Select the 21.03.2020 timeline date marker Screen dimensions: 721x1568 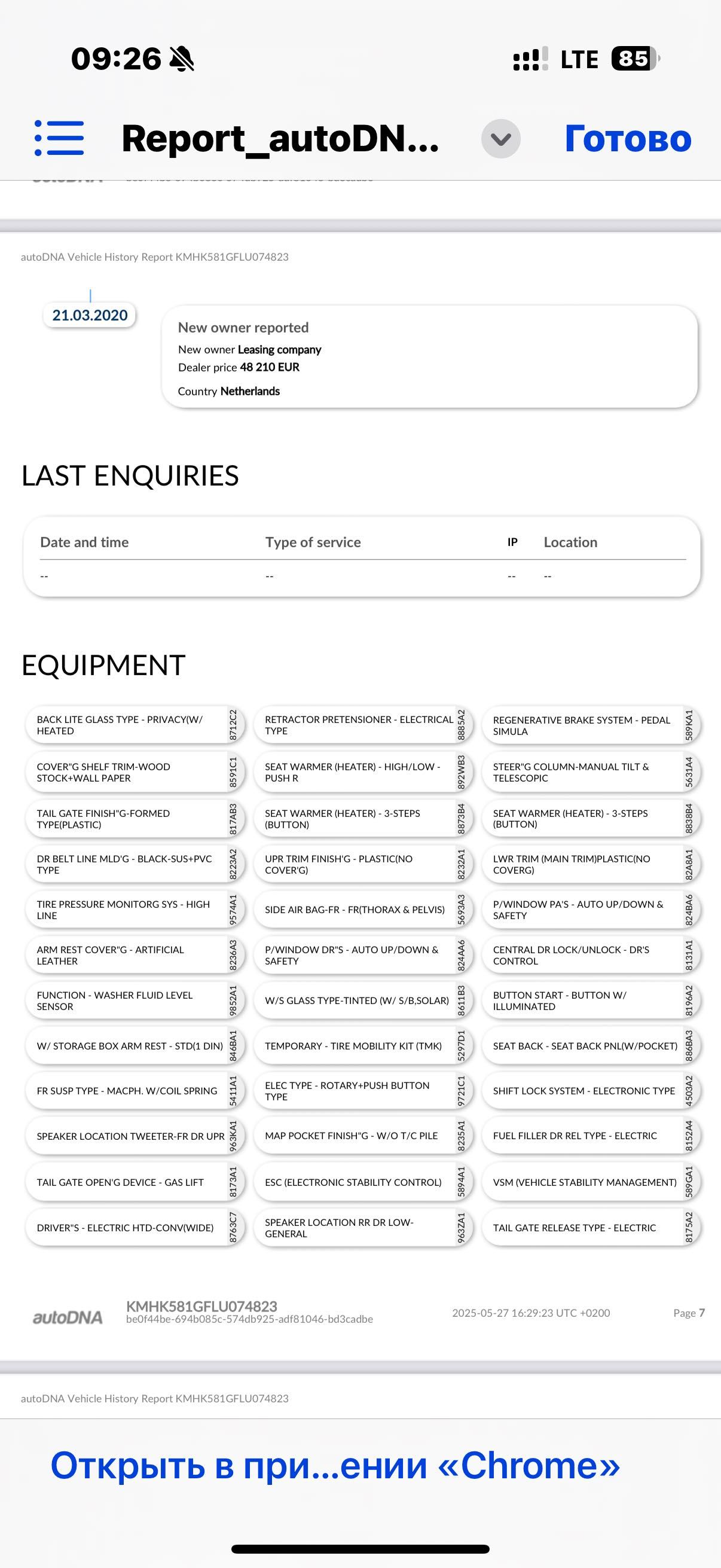pyautogui.click(x=90, y=315)
